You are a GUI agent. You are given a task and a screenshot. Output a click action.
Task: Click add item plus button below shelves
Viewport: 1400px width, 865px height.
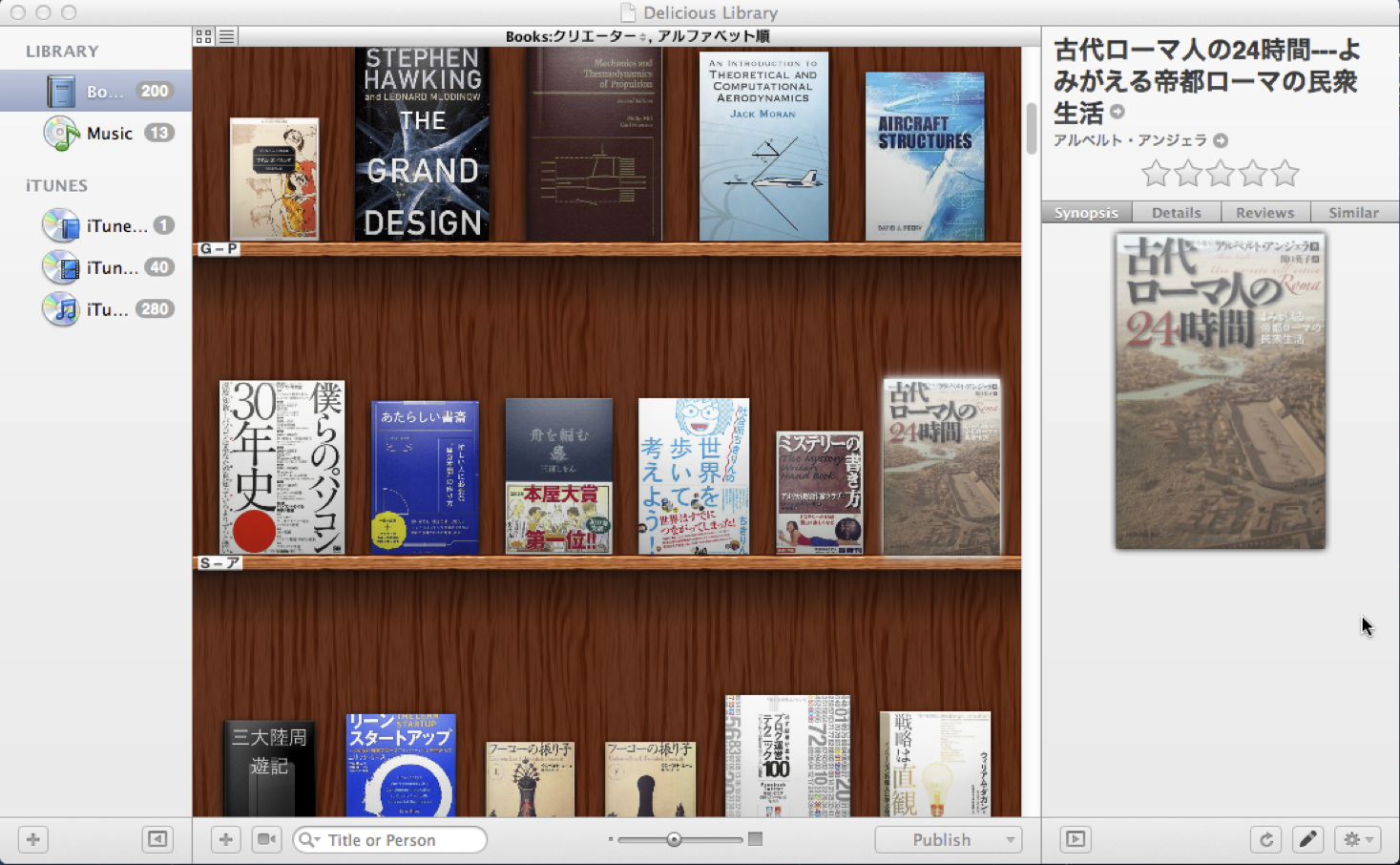(226, 839)
